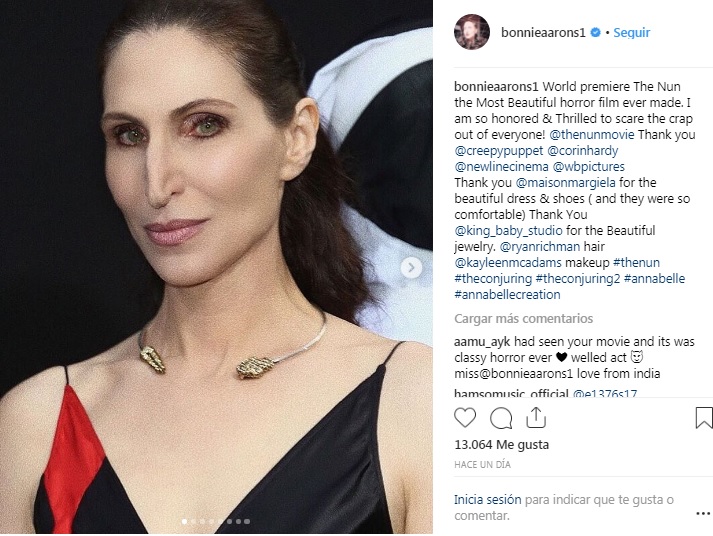This screenshot has width=713, height=536.
Task: Open the #theconjuring2 hashtag
Action: pos(577,278)
